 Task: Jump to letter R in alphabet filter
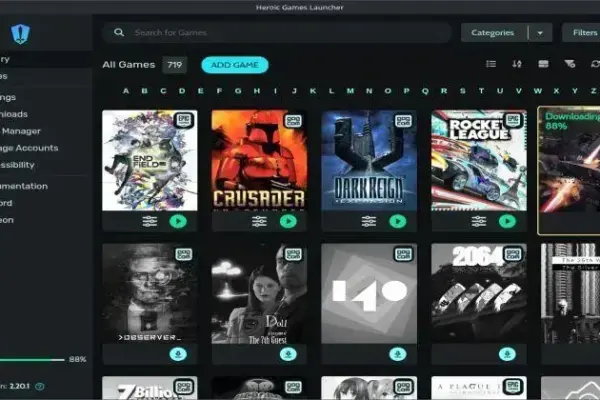click(444, 91)
